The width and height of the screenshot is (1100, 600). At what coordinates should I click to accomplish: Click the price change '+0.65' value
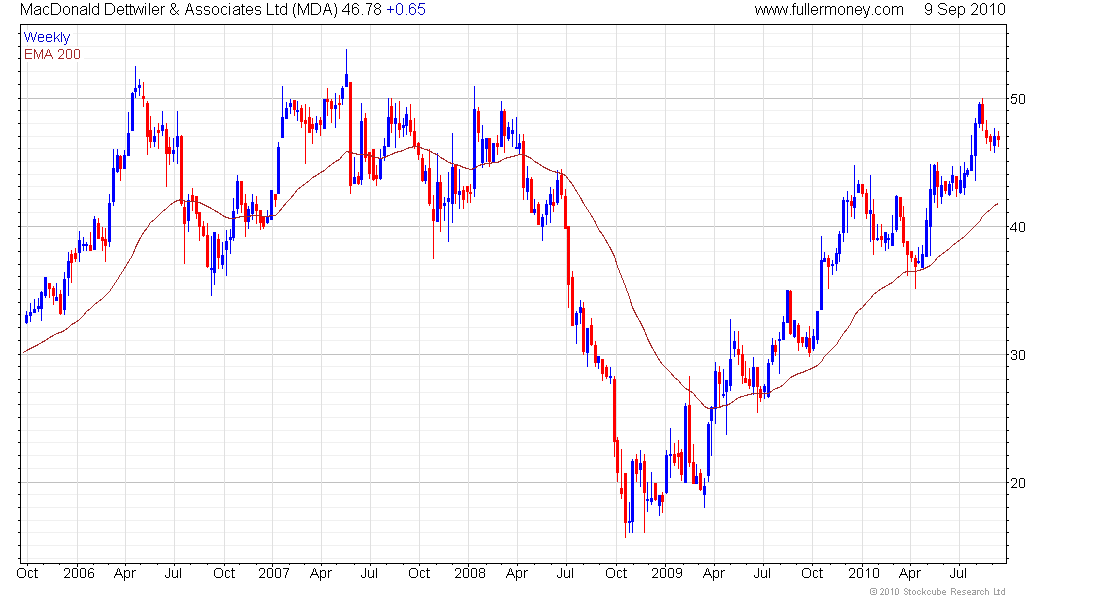(x=405, y=10)
